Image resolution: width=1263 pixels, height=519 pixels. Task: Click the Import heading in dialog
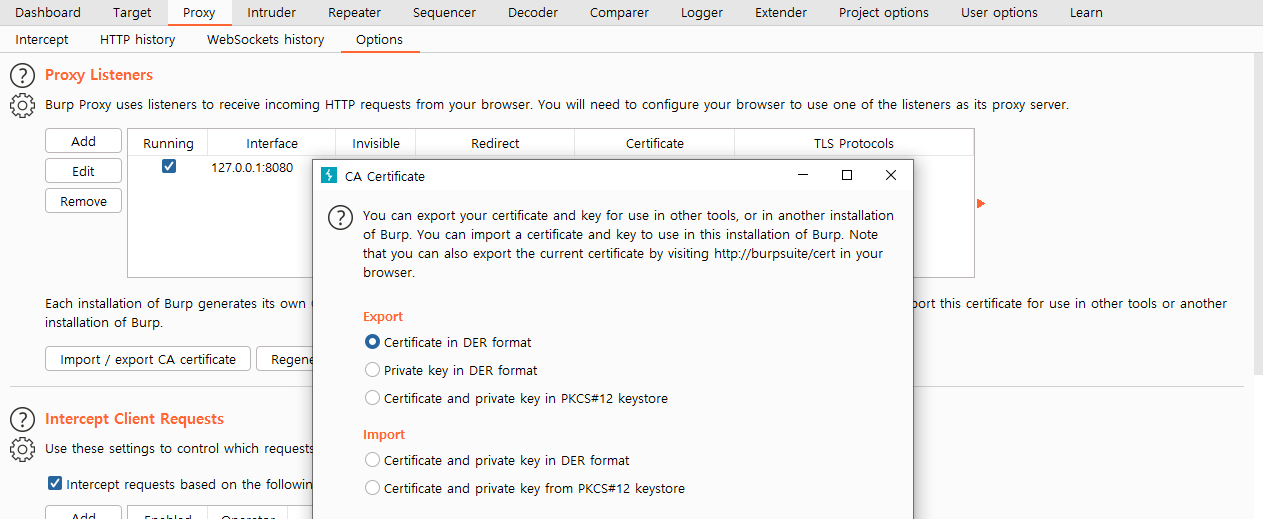tap(384, 434)
